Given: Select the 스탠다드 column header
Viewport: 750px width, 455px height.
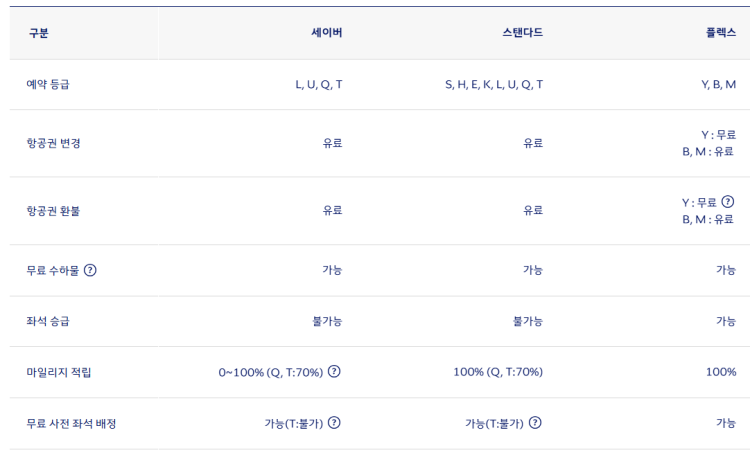Looking at the screenshot, I should click(x=522, y=33).
